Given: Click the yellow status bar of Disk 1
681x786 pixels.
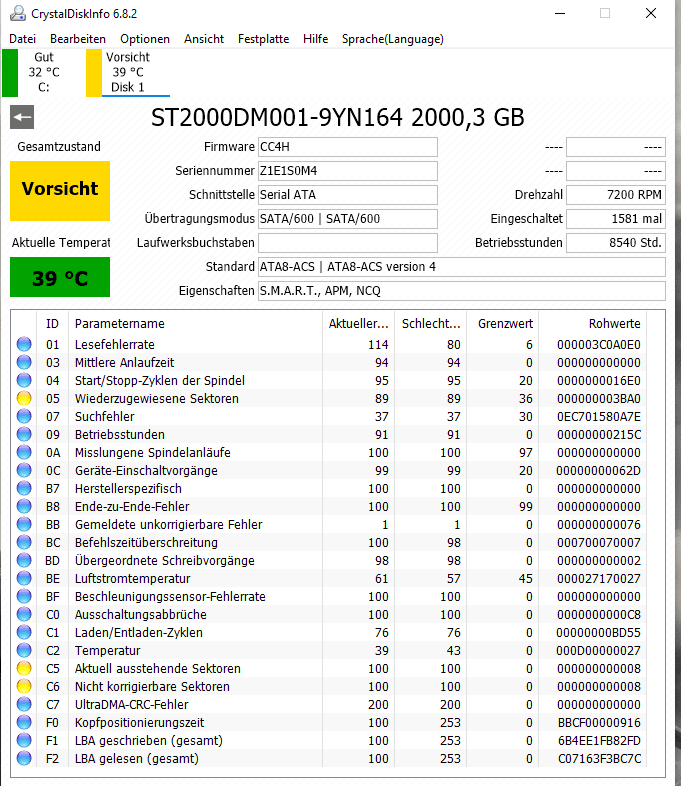Looking at the screenshot, I should pyautogui.click(x=94, y=73).
